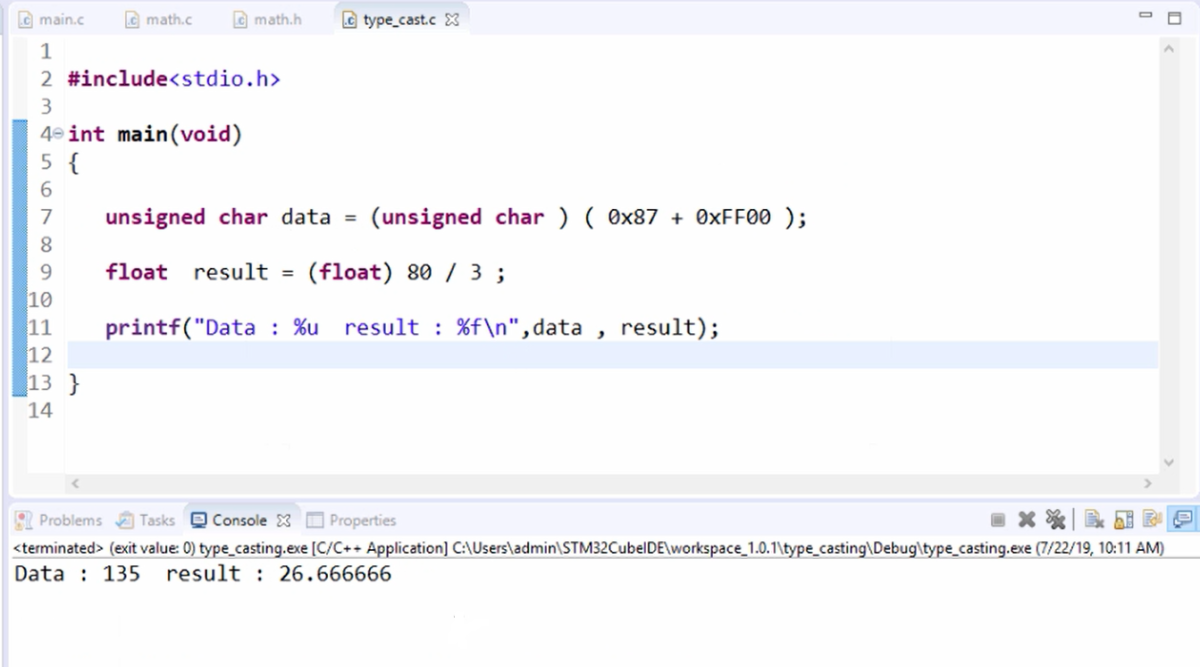The height and width of the screenshot is (667, 1200).
Task: Click Remove All Terminated Launches icon
Action: (x=1054, y=520)
